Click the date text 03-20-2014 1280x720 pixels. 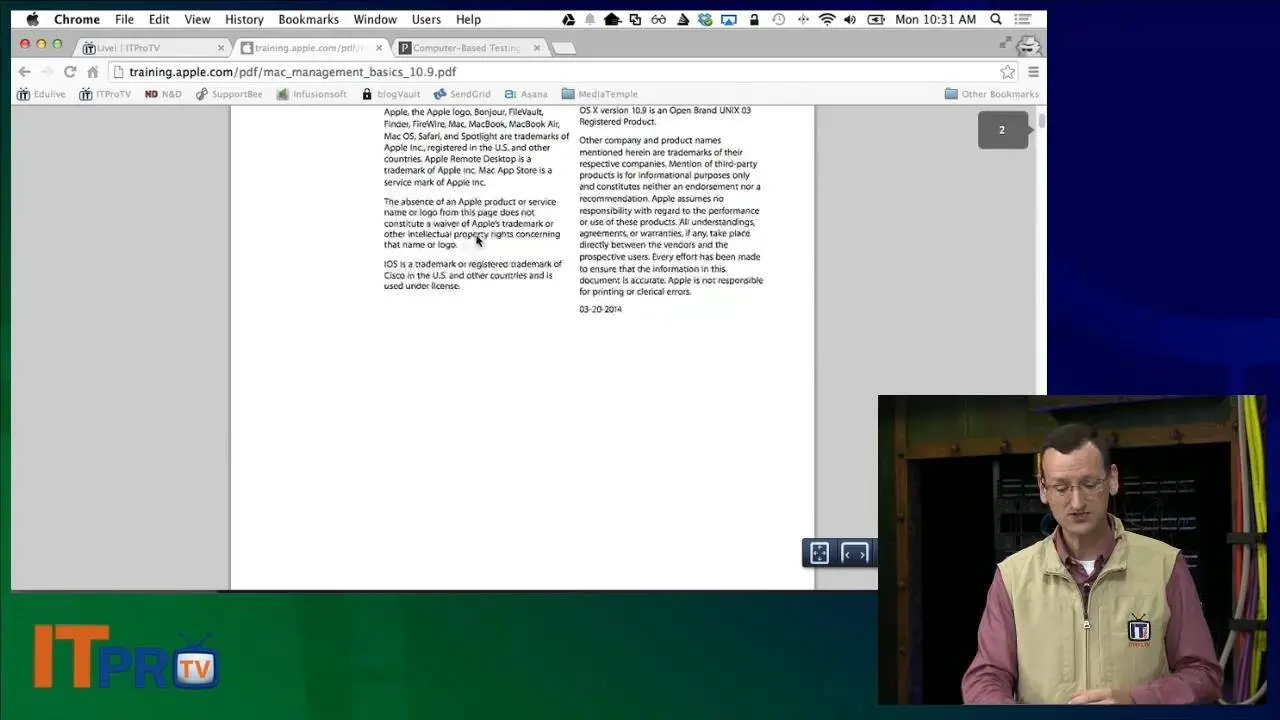[600, 309]
